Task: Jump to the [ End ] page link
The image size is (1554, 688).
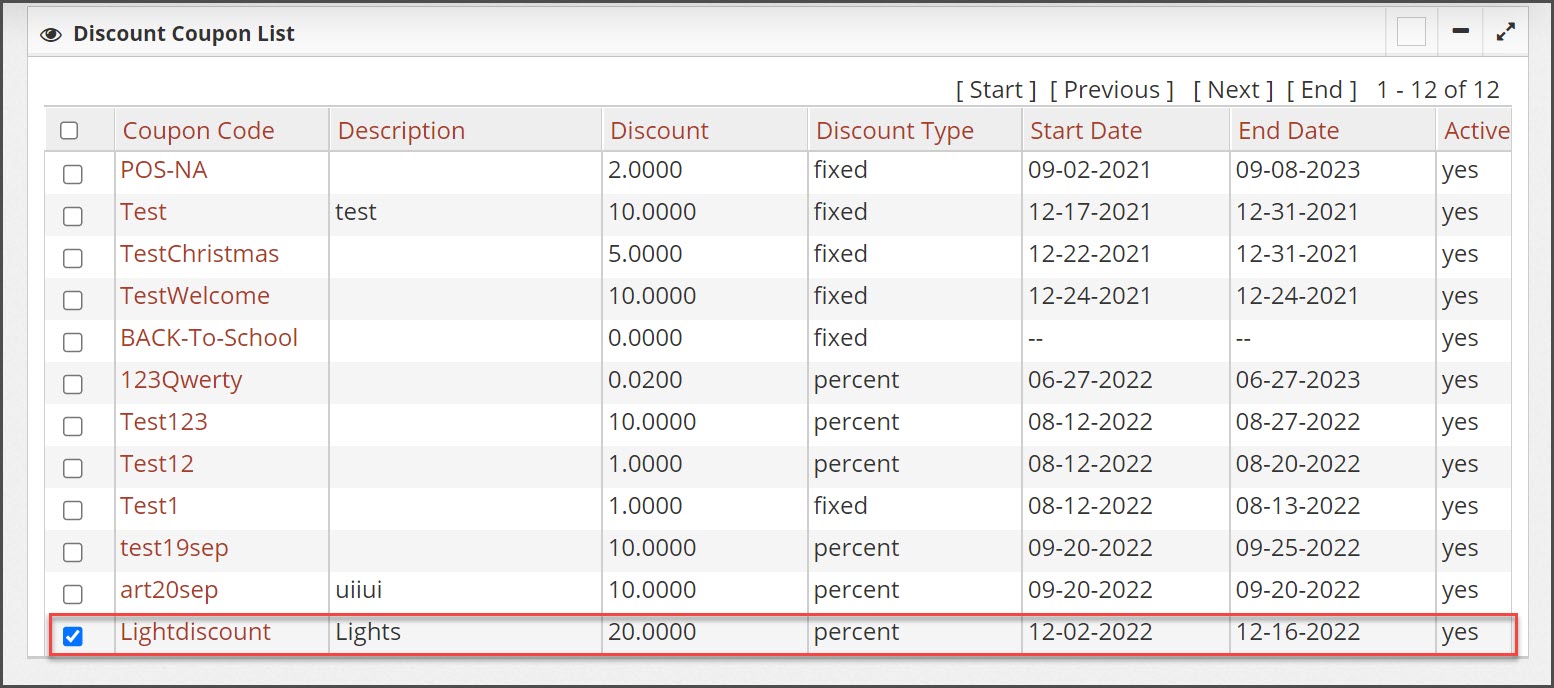Action: point(1322,90)
